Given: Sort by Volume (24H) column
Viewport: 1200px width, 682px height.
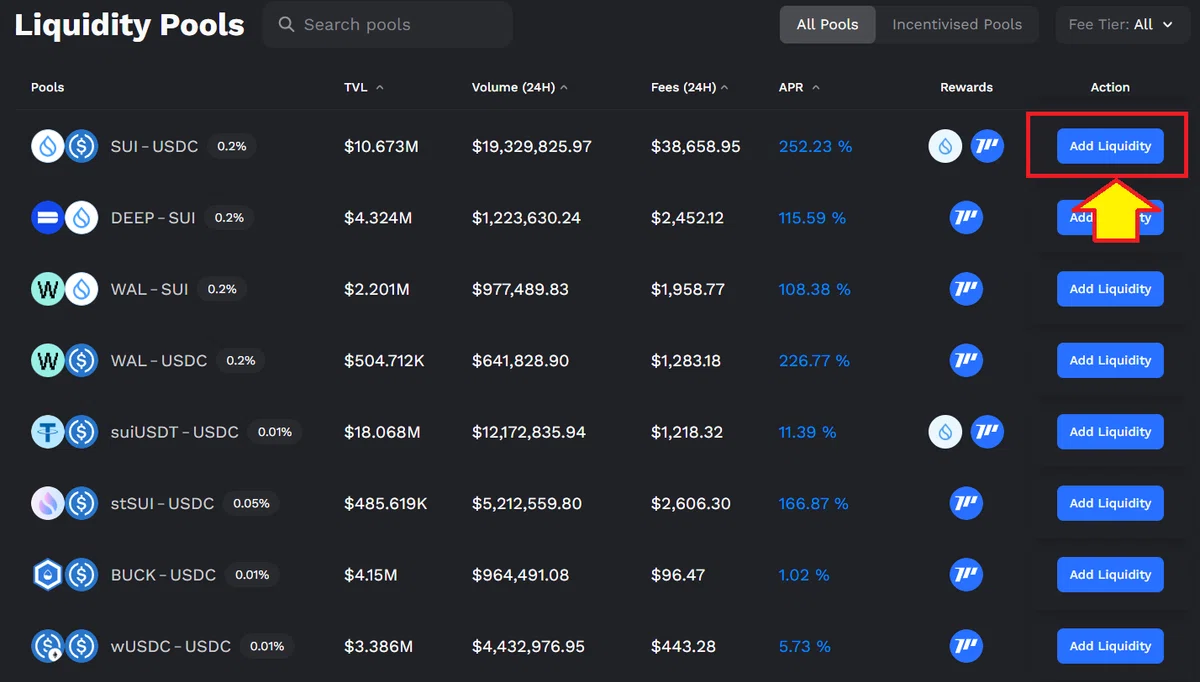Looking at the screenshot, I should click(x=520, y=88).
